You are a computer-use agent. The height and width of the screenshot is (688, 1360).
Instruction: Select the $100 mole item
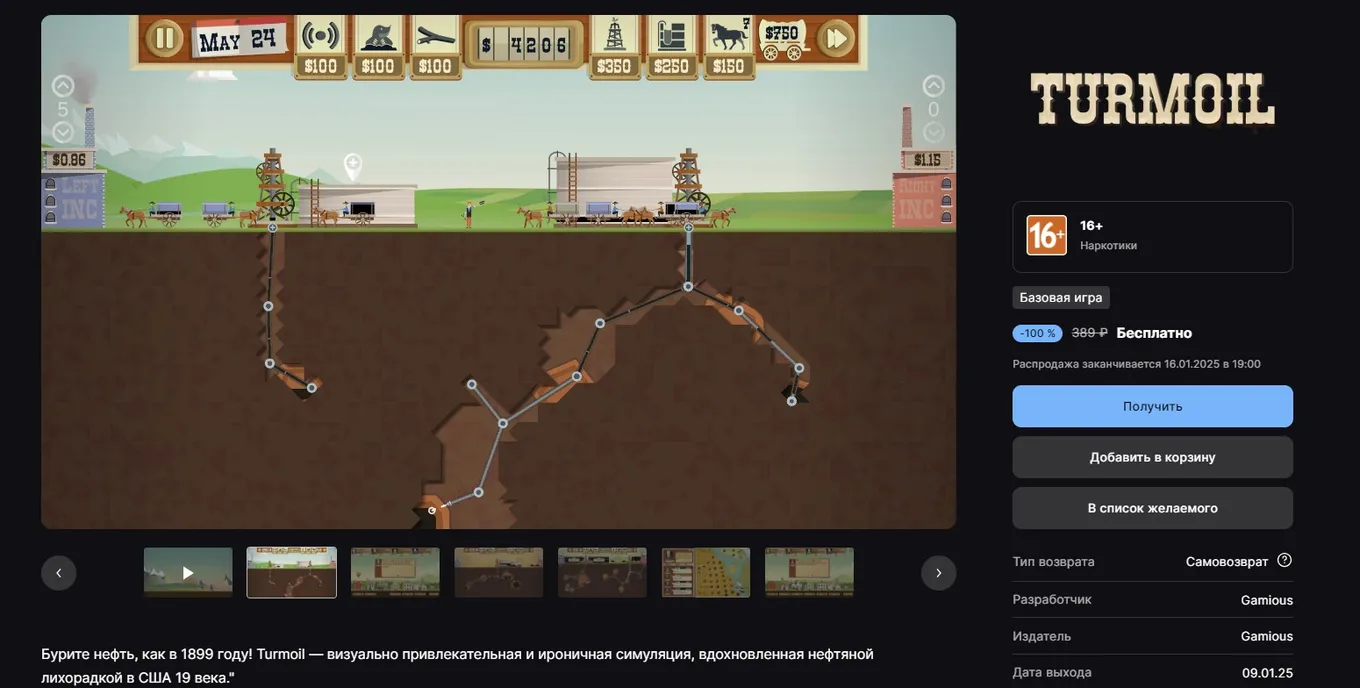tap(378, 45)
